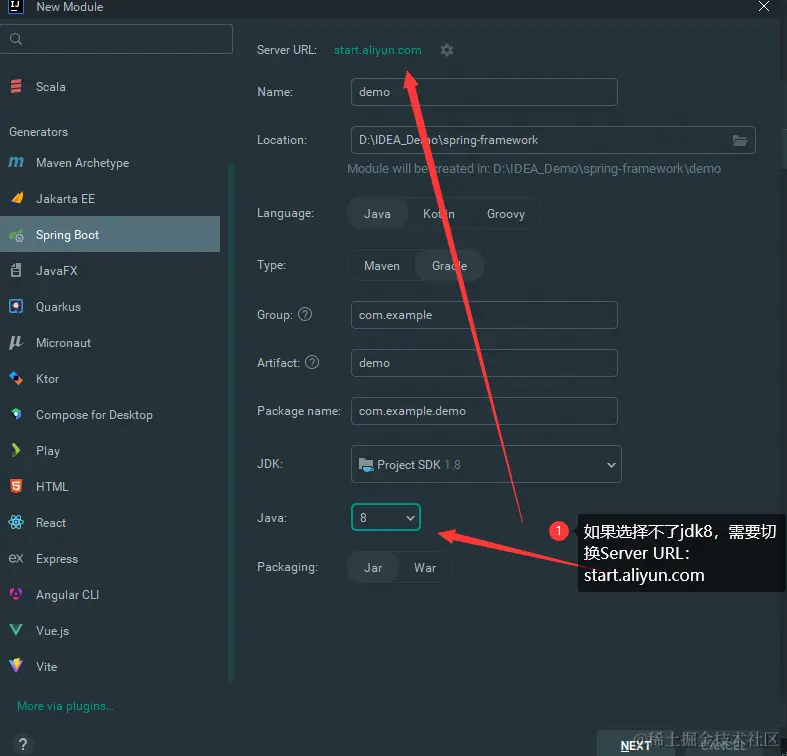Click the React atom icon
Viewport: 787px width, 756px height.
(x=16, y=522)
